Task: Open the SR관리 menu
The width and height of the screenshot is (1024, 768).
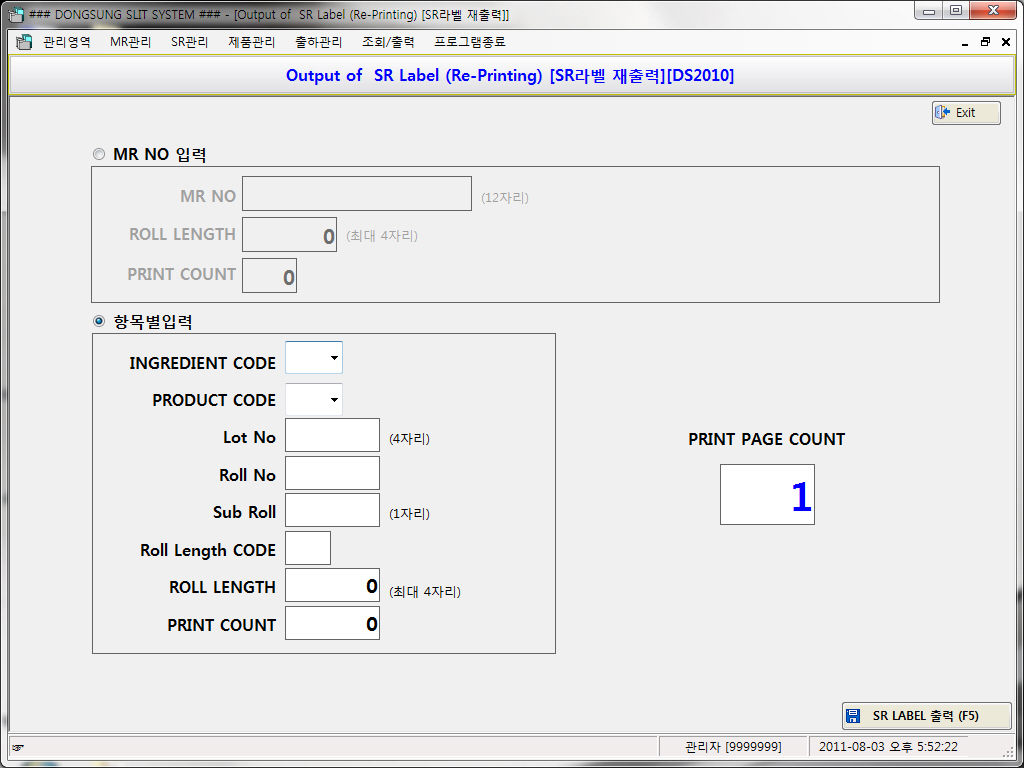Action: (x=189, y=42)
